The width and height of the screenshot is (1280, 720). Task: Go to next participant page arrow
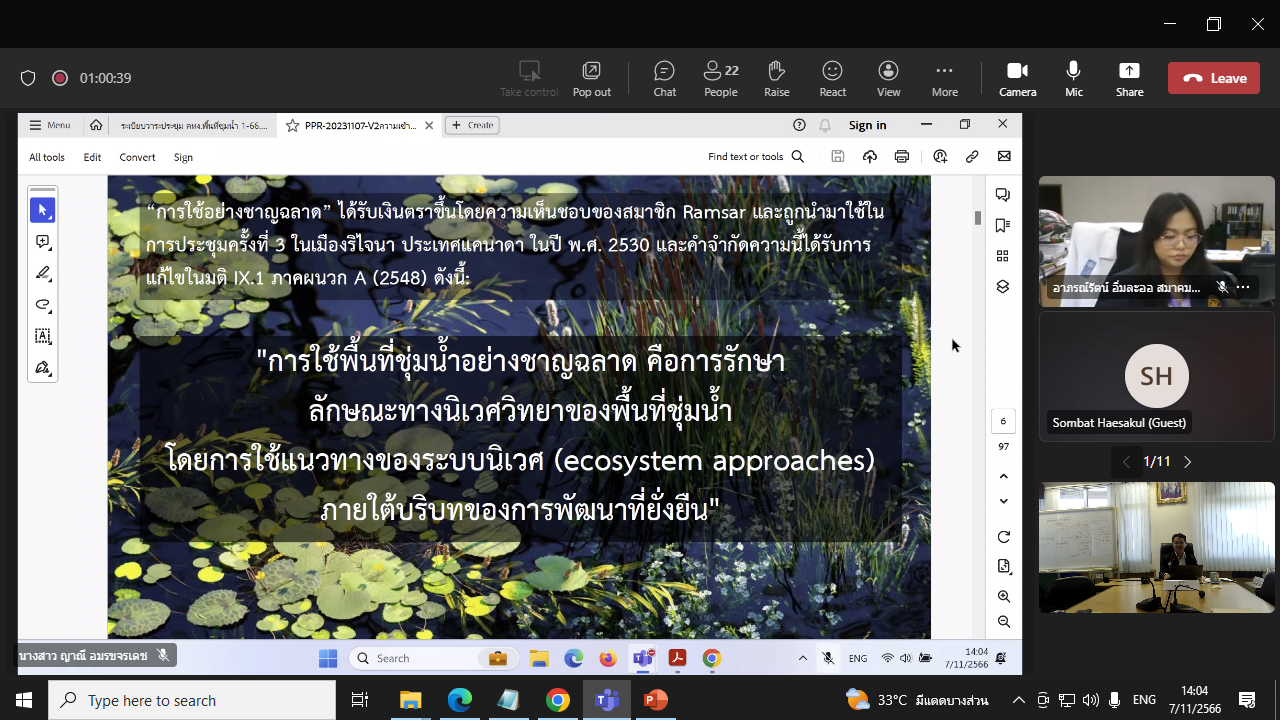(x=1188, y=462)
